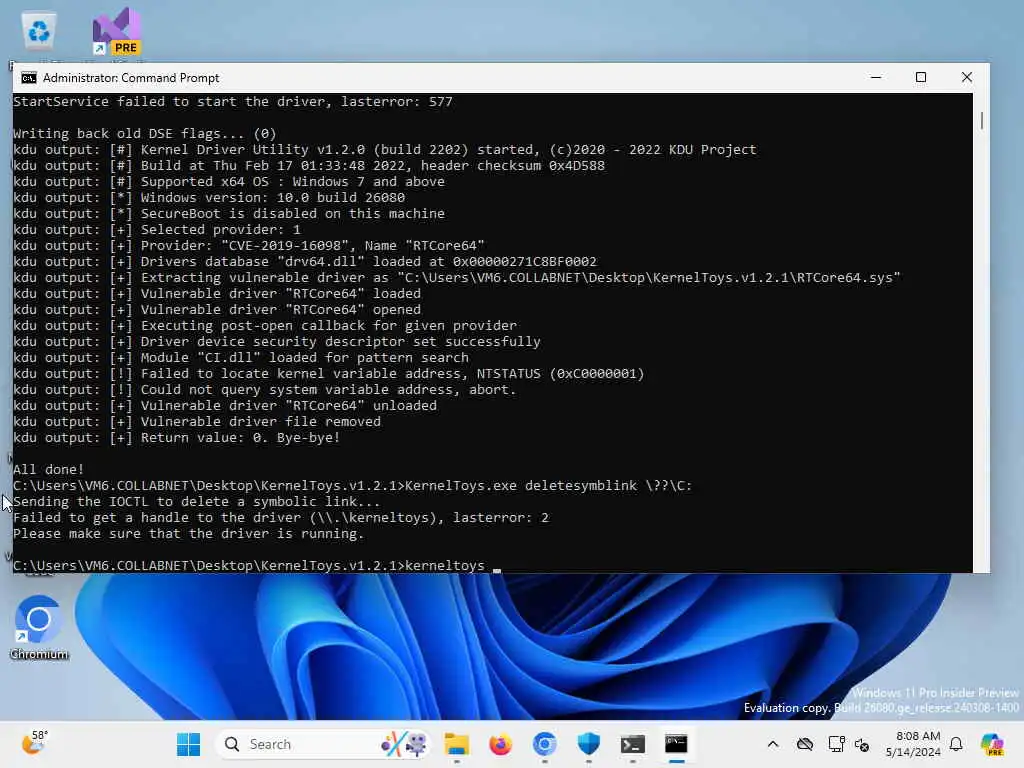This screenshot has width=1024, height=768.
Task: Click 'Kernel Driver Utility v1.2.0' output line
Action: click(x=385, y=150)
